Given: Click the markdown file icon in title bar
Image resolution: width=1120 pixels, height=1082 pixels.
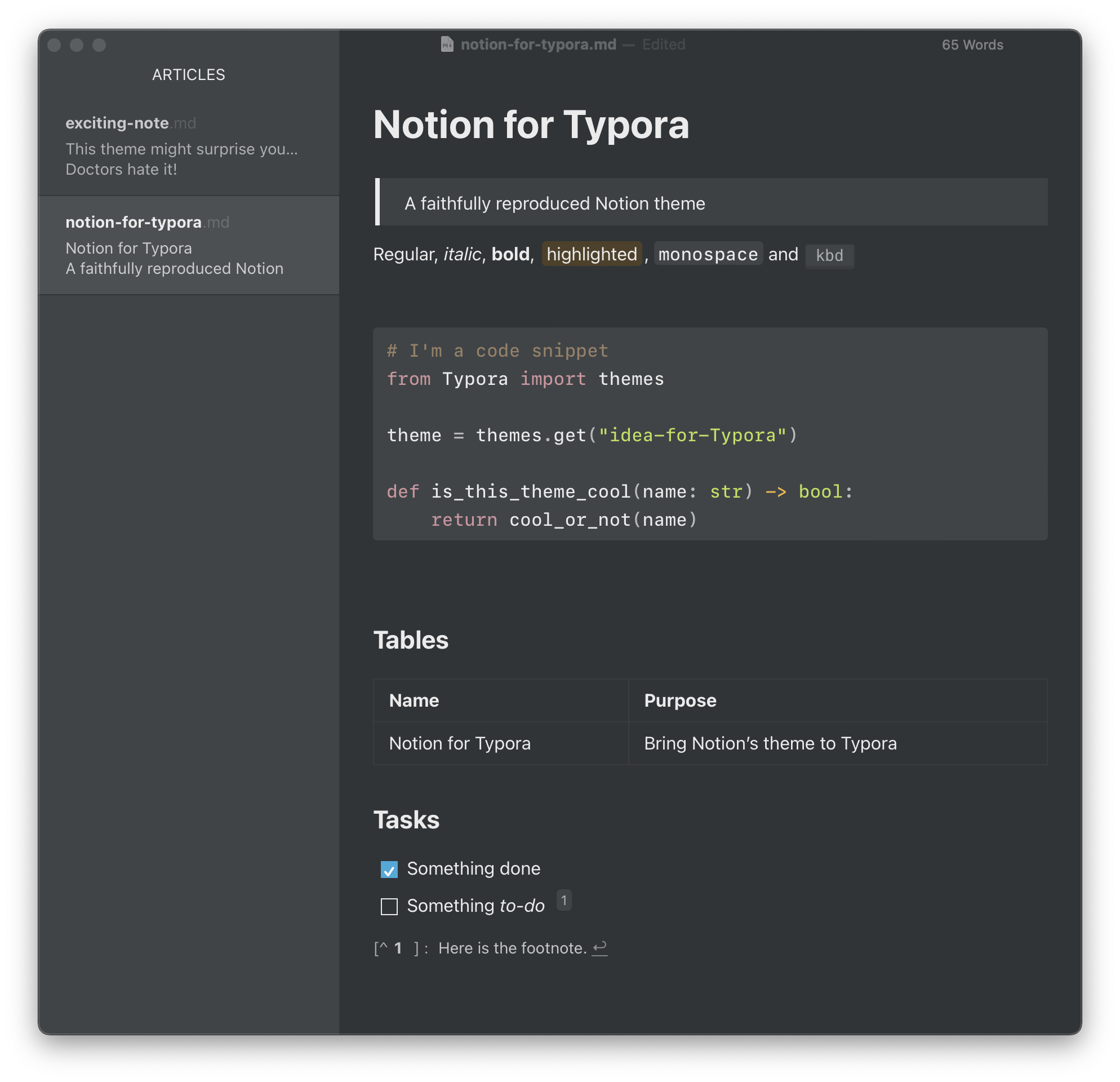Looking at the screenshot, I should pyautogui.click(x=447, y=45).
